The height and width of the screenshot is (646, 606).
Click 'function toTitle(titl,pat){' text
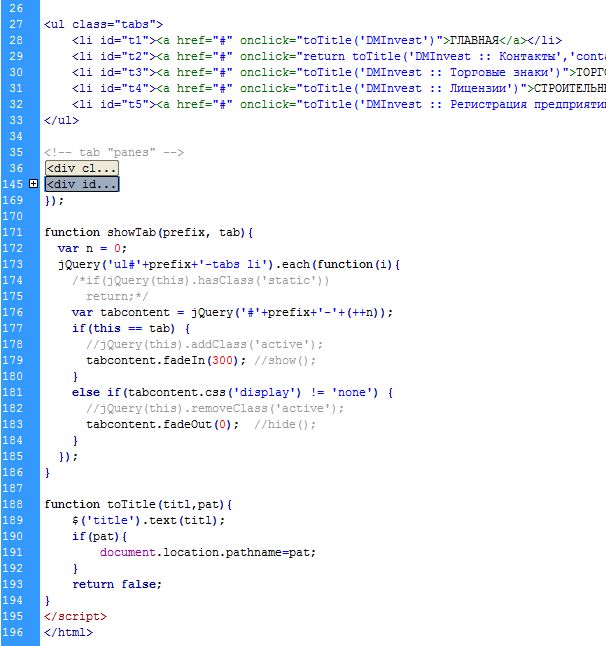click(x=138, y=505)
